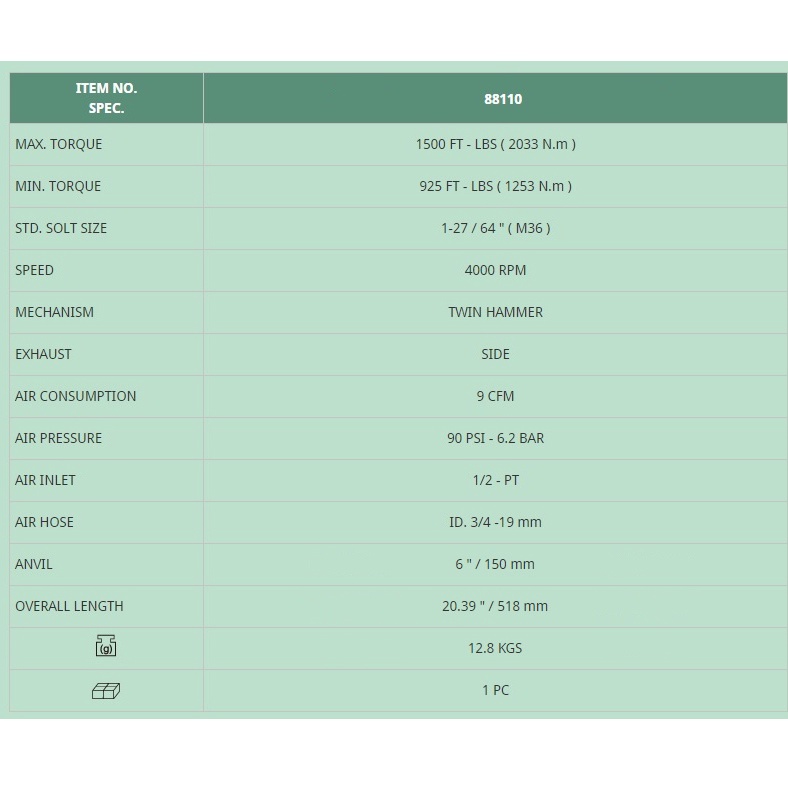788x788 pixels.
Task: Click the TWIN HAMMER mechanism value
Action: [x=495, y=312]
